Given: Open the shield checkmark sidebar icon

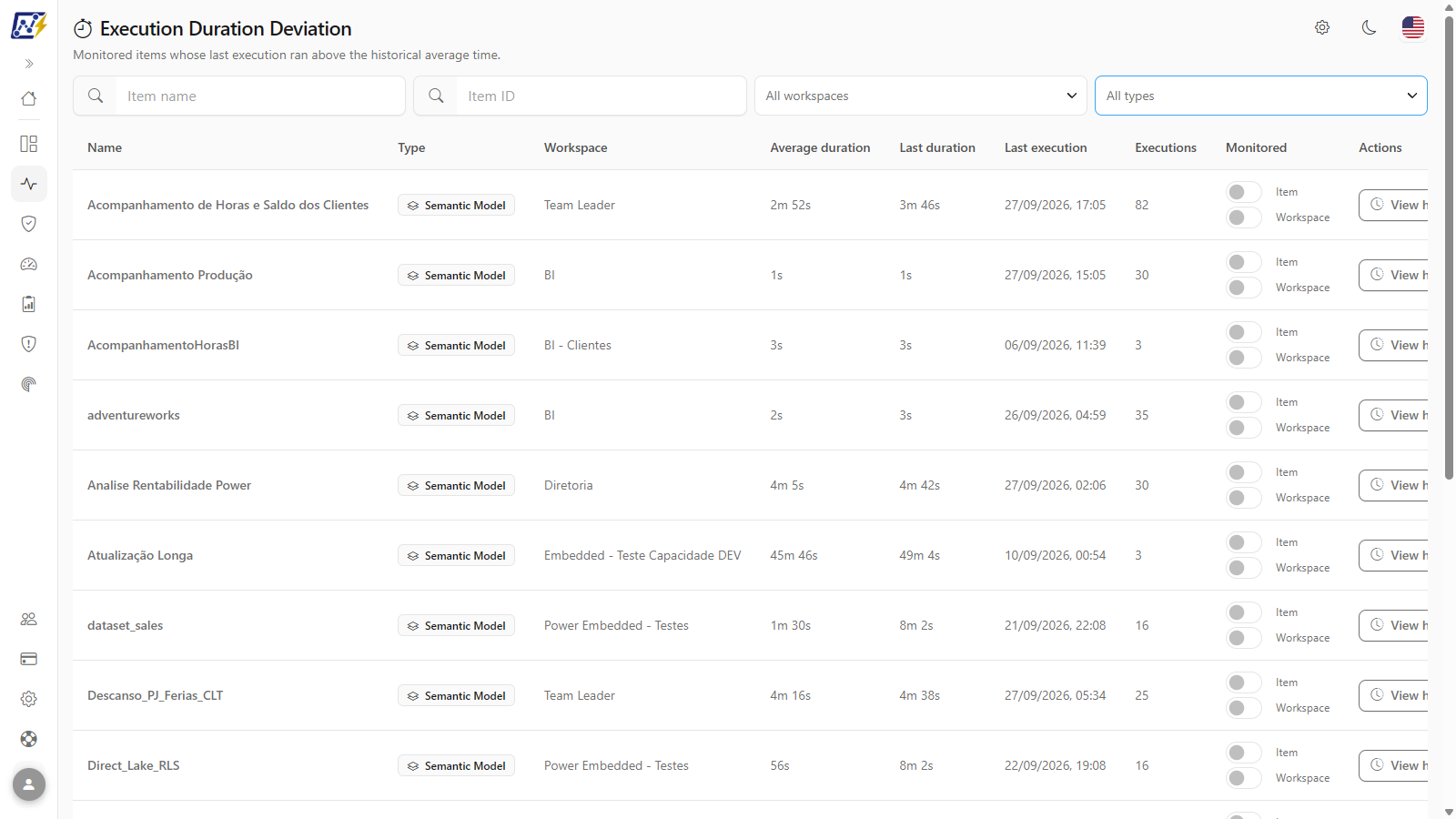Looking at the screenshot, I should [x=29, y=224].
